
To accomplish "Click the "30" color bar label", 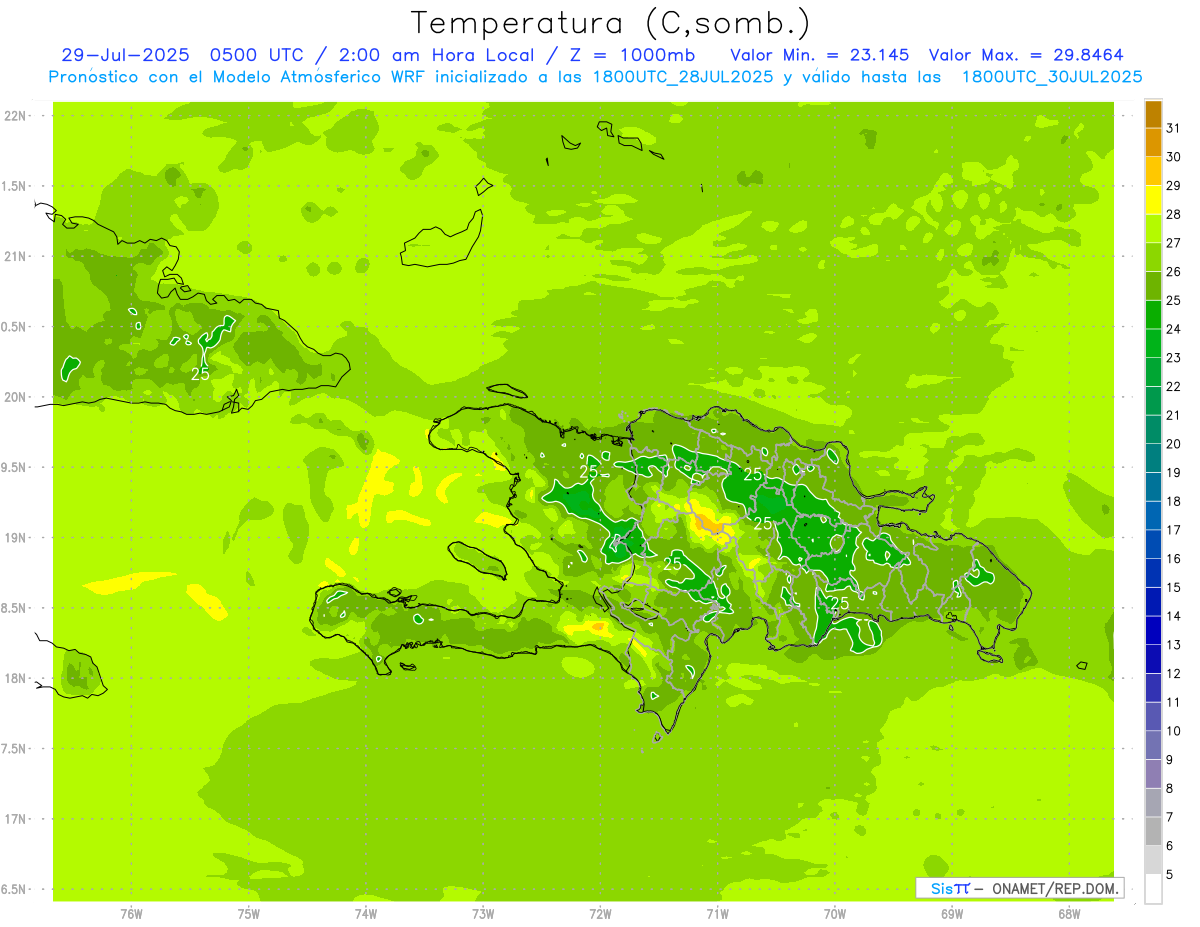I will click(x=1173, y=157).
